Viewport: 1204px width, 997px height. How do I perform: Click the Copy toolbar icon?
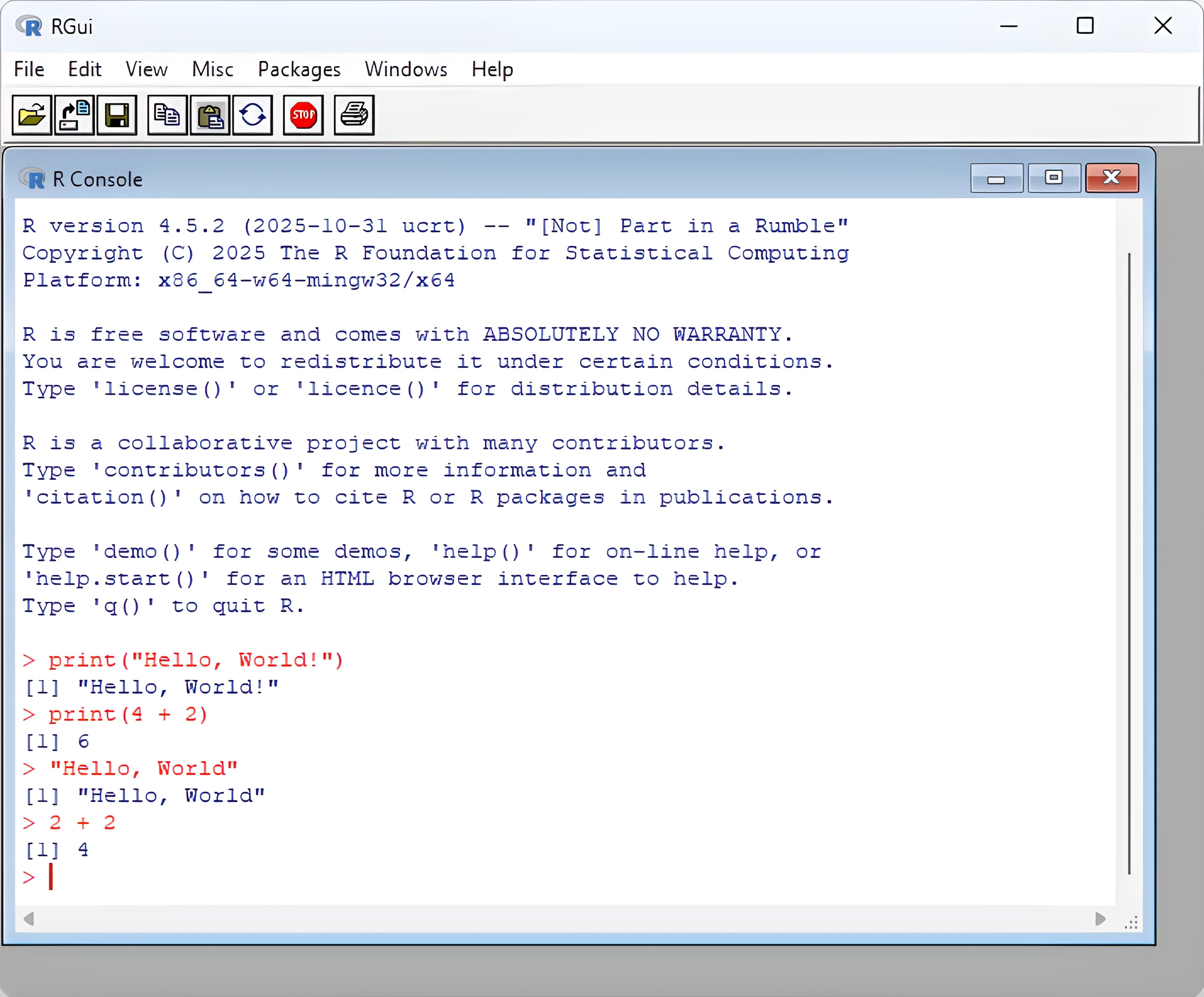pyautogui.click(x=167, y=115)
